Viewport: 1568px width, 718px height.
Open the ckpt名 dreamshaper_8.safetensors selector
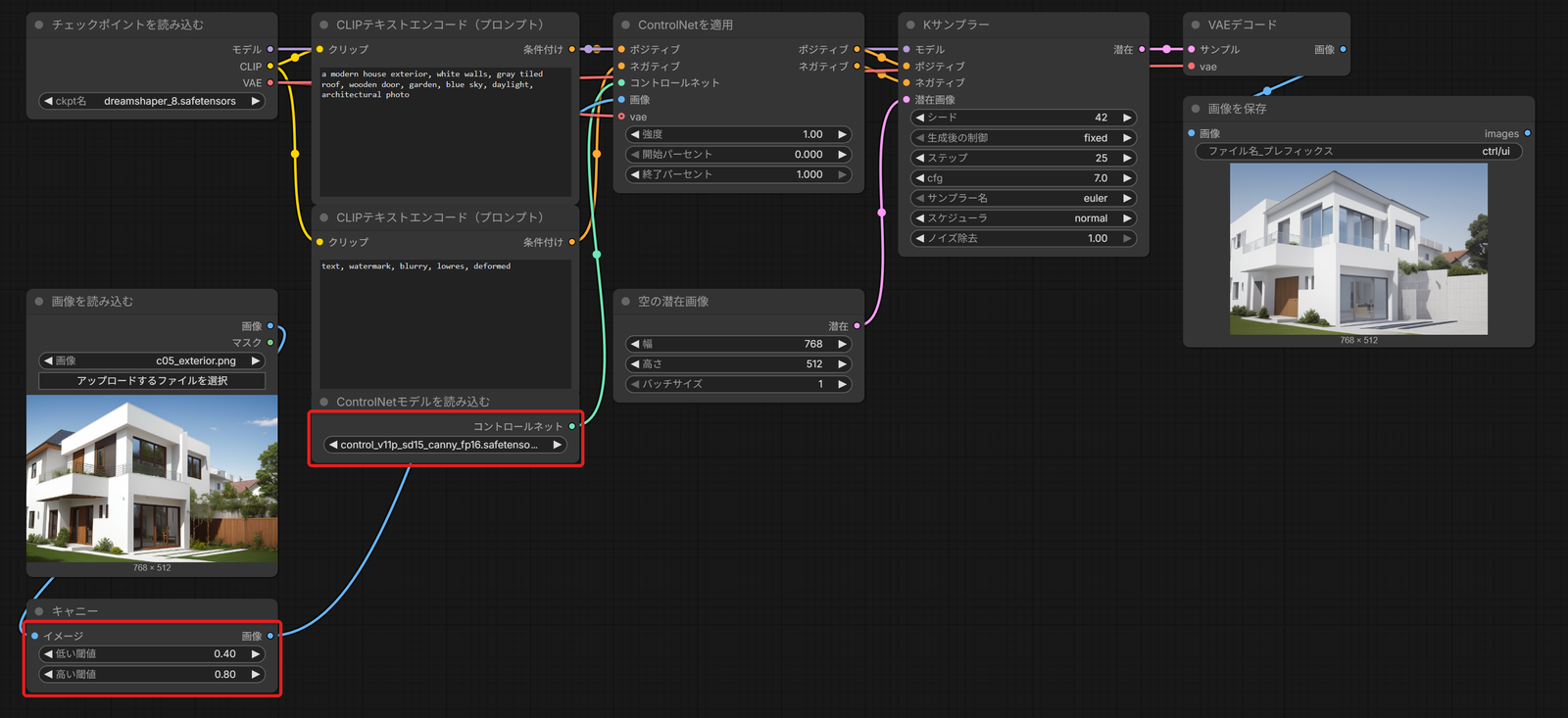[x=152, y=101]
